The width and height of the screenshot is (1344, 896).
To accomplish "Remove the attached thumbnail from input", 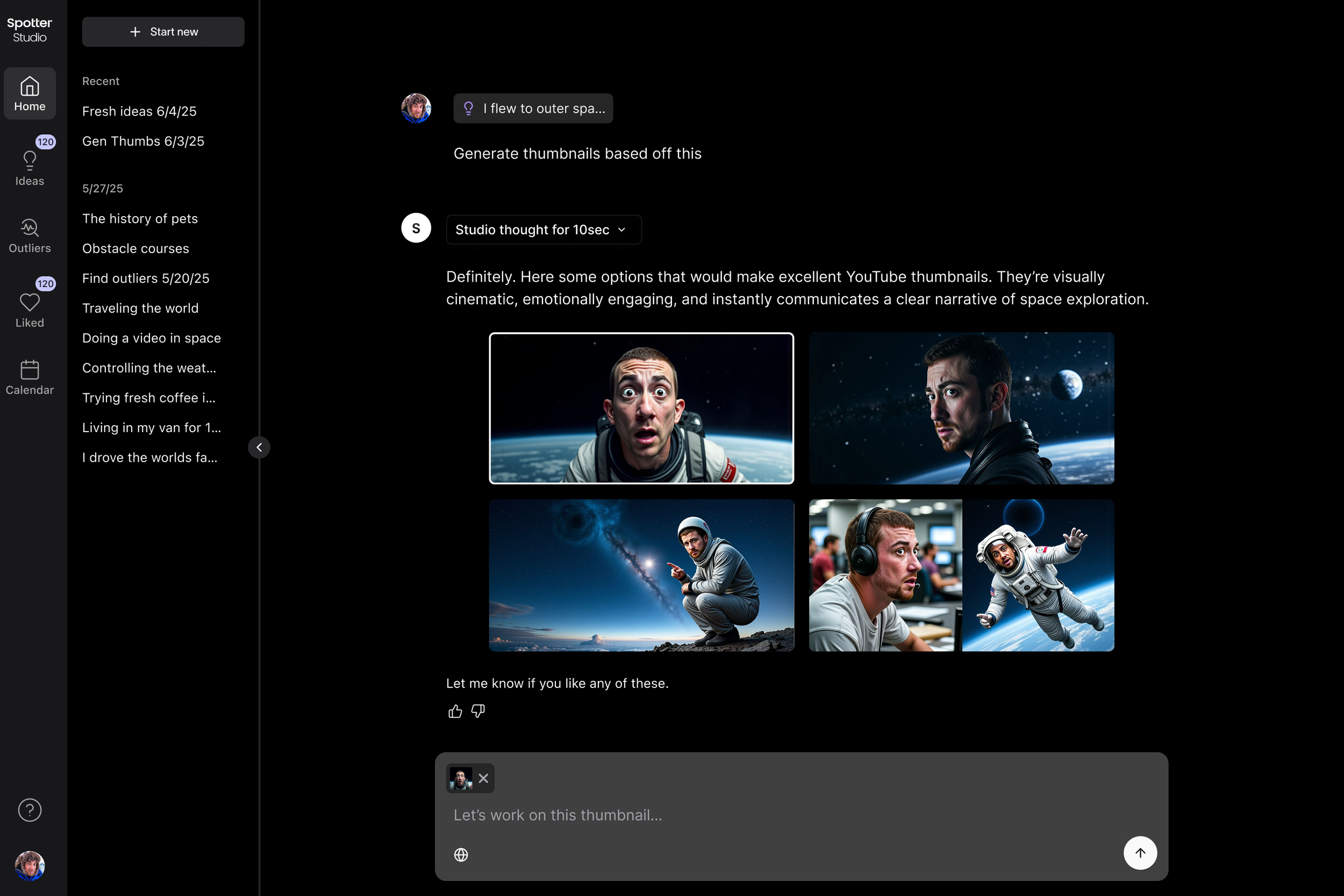I will coord(483,778).
